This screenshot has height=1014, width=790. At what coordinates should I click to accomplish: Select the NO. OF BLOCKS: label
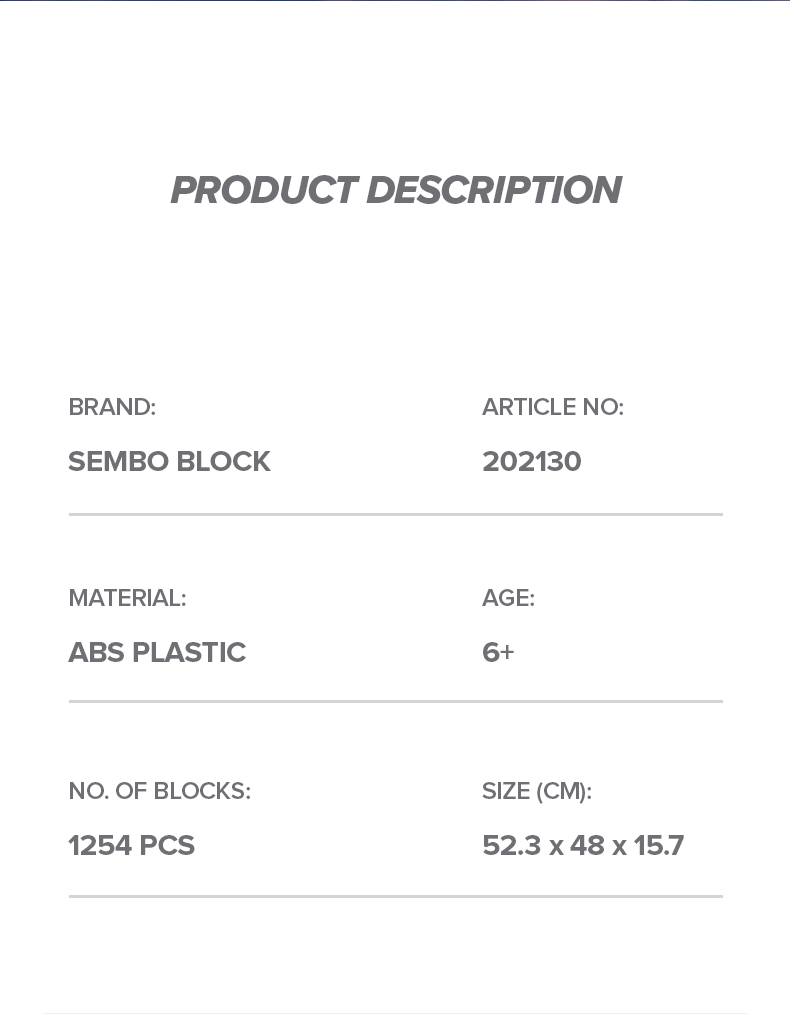[160, 791]
